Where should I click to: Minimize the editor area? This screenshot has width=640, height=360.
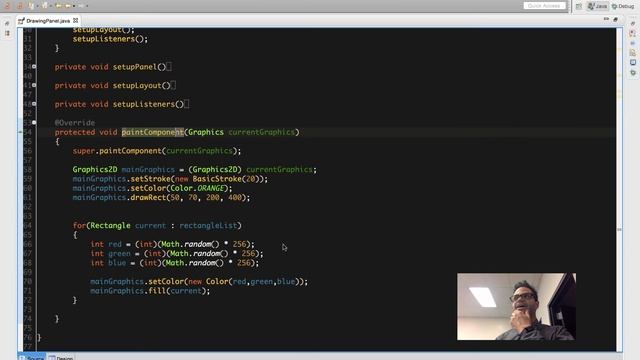(606, 20)
